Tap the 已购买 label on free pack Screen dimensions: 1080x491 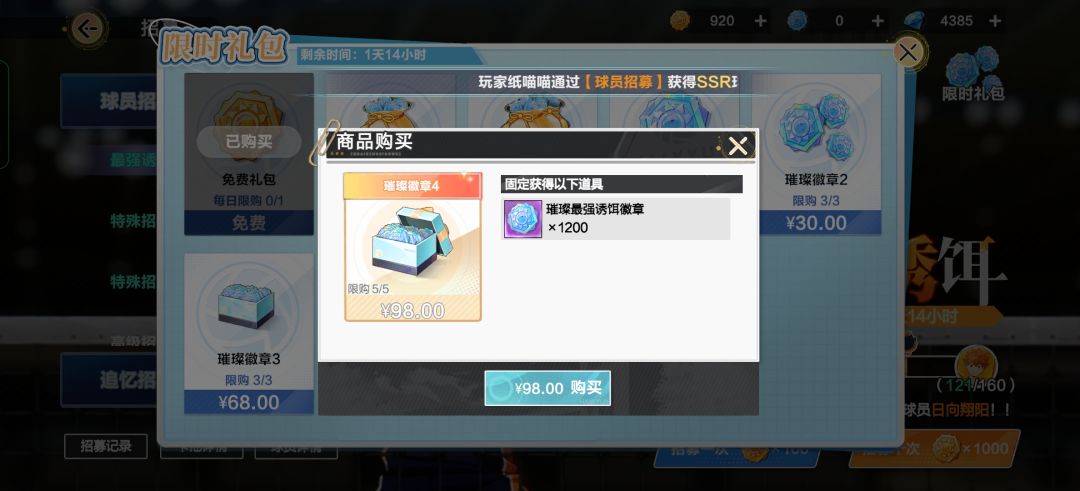pos(249,142)
